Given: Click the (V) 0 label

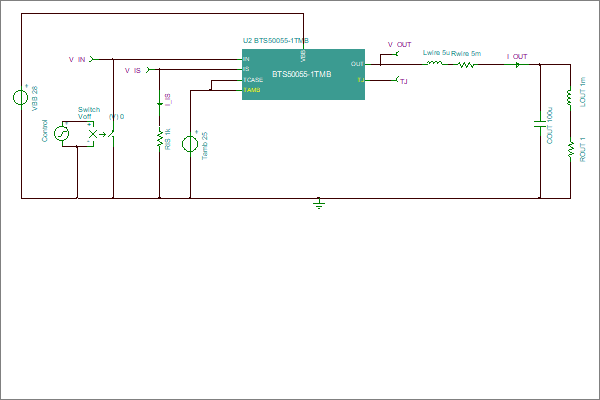Looking at the screenshot, I should [116, 117].
